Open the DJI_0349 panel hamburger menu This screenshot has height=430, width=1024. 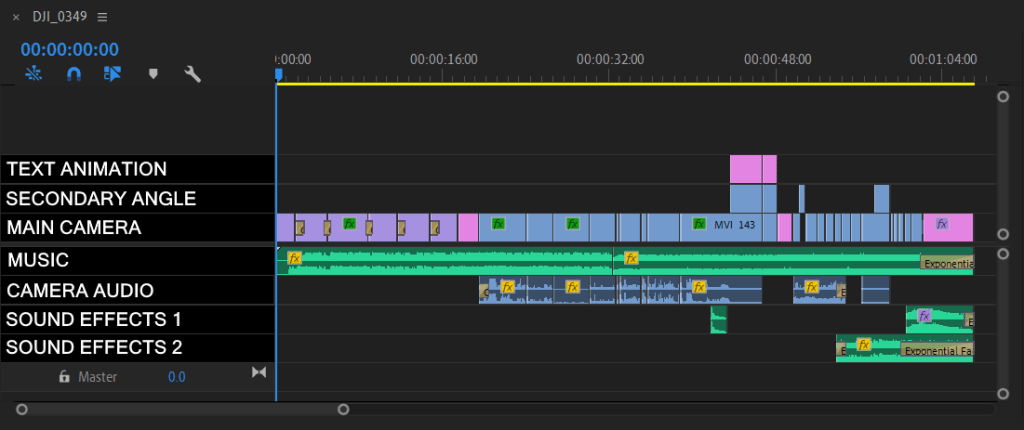point(103,17)
